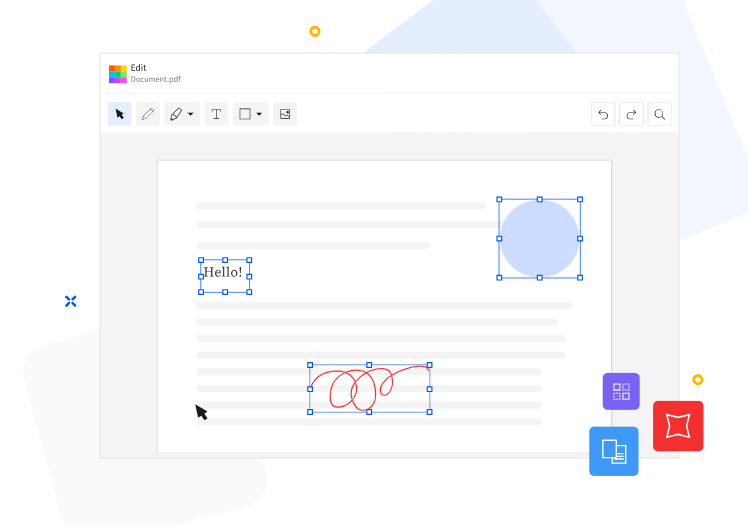Select the pencil drawing tool

pyautogui.click(x=148, y=114)
